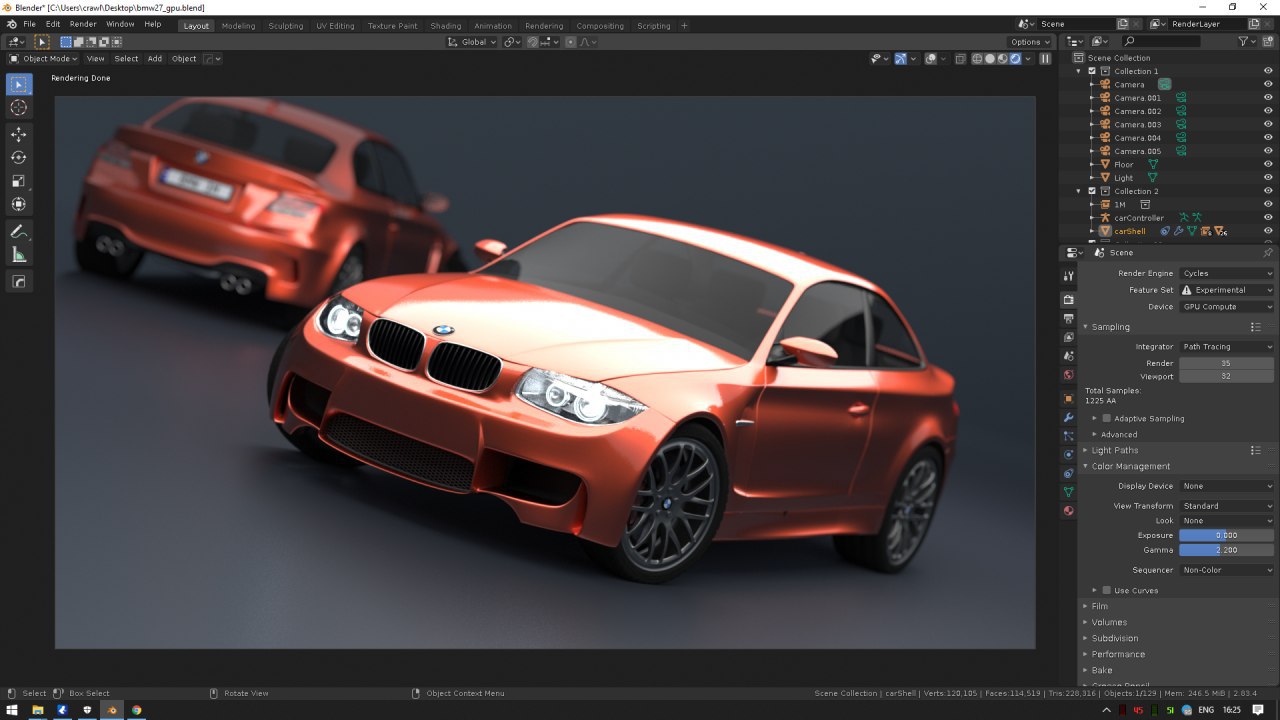Hide Collection 1 in viewport

[1268, 71]
